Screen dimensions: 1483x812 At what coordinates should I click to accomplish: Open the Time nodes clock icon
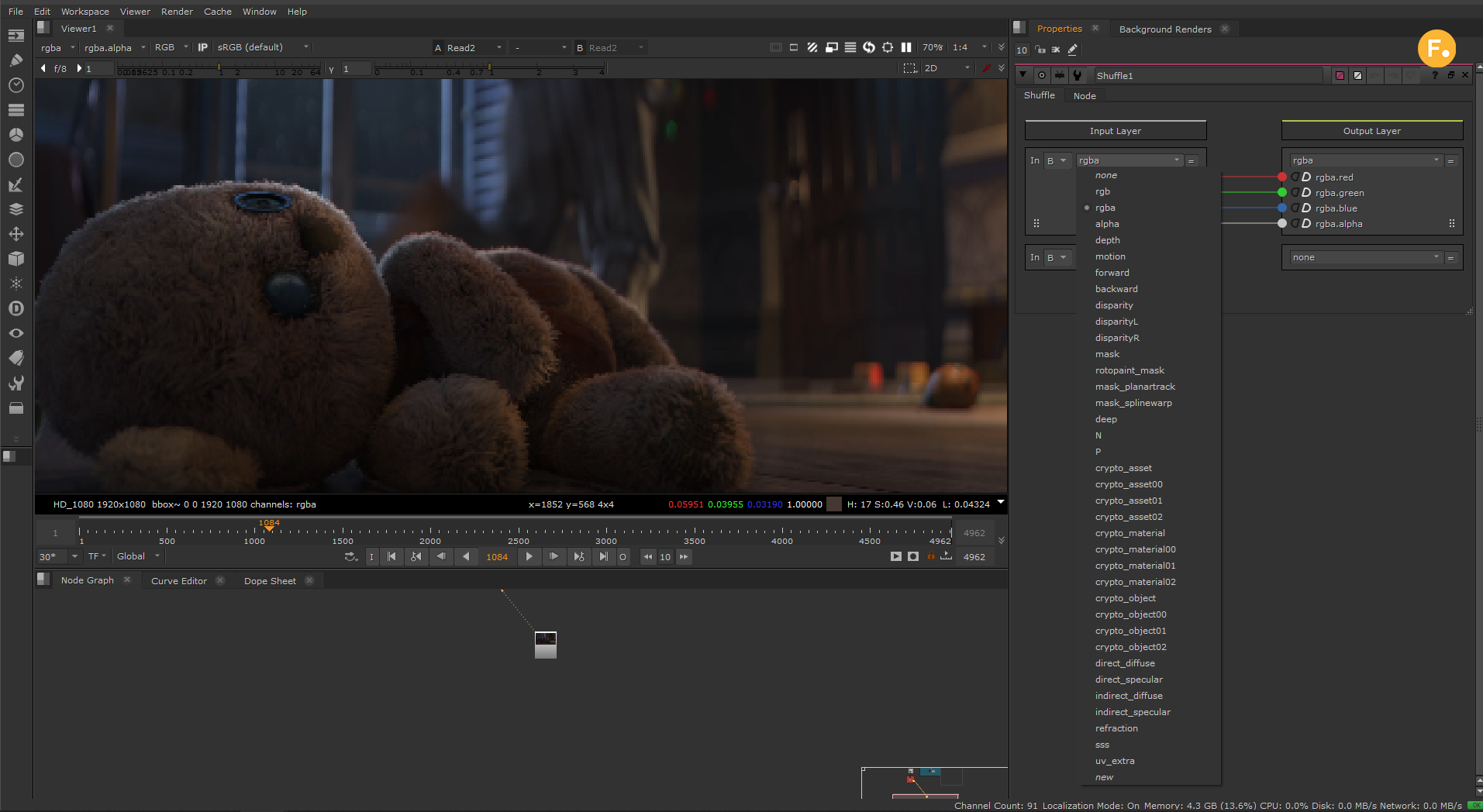pyautogui.click(x=16, y=85)
